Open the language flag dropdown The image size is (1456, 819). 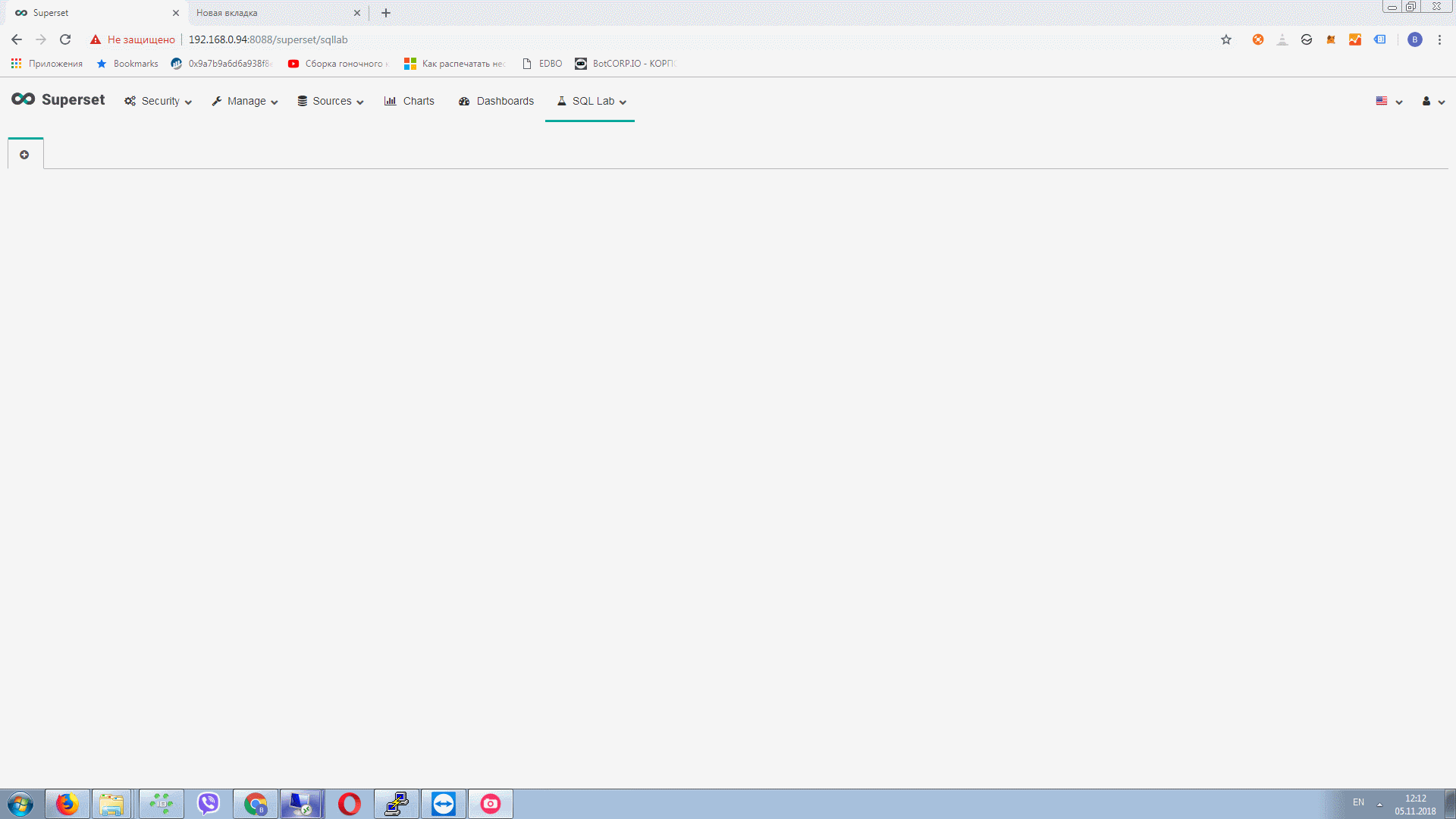point(1382,101)
